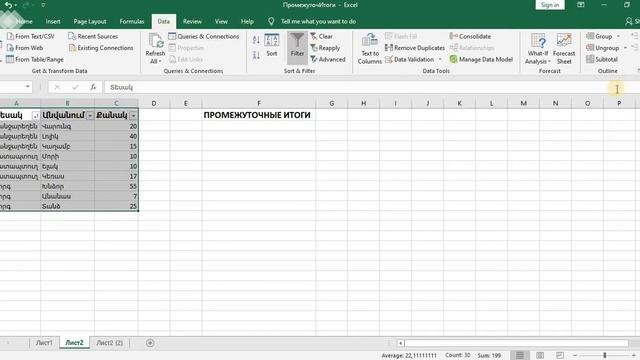Switch to Page Break Preview in status bar

(x=560, y=356)
